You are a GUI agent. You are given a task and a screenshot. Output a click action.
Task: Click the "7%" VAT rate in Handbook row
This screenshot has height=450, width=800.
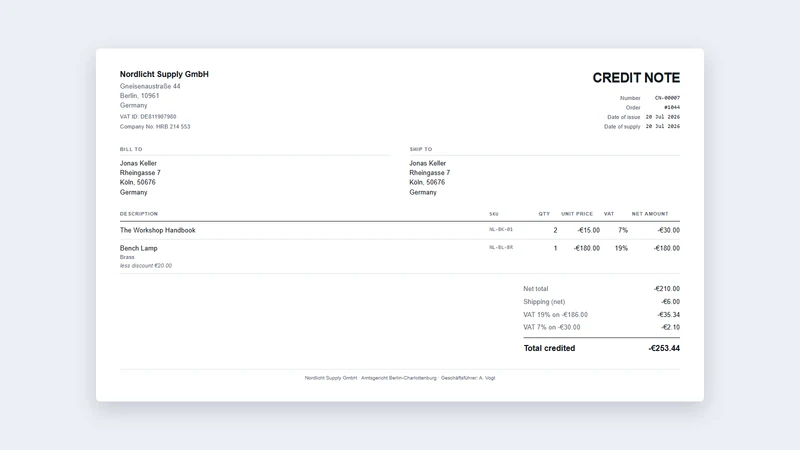tap(623, 230)
